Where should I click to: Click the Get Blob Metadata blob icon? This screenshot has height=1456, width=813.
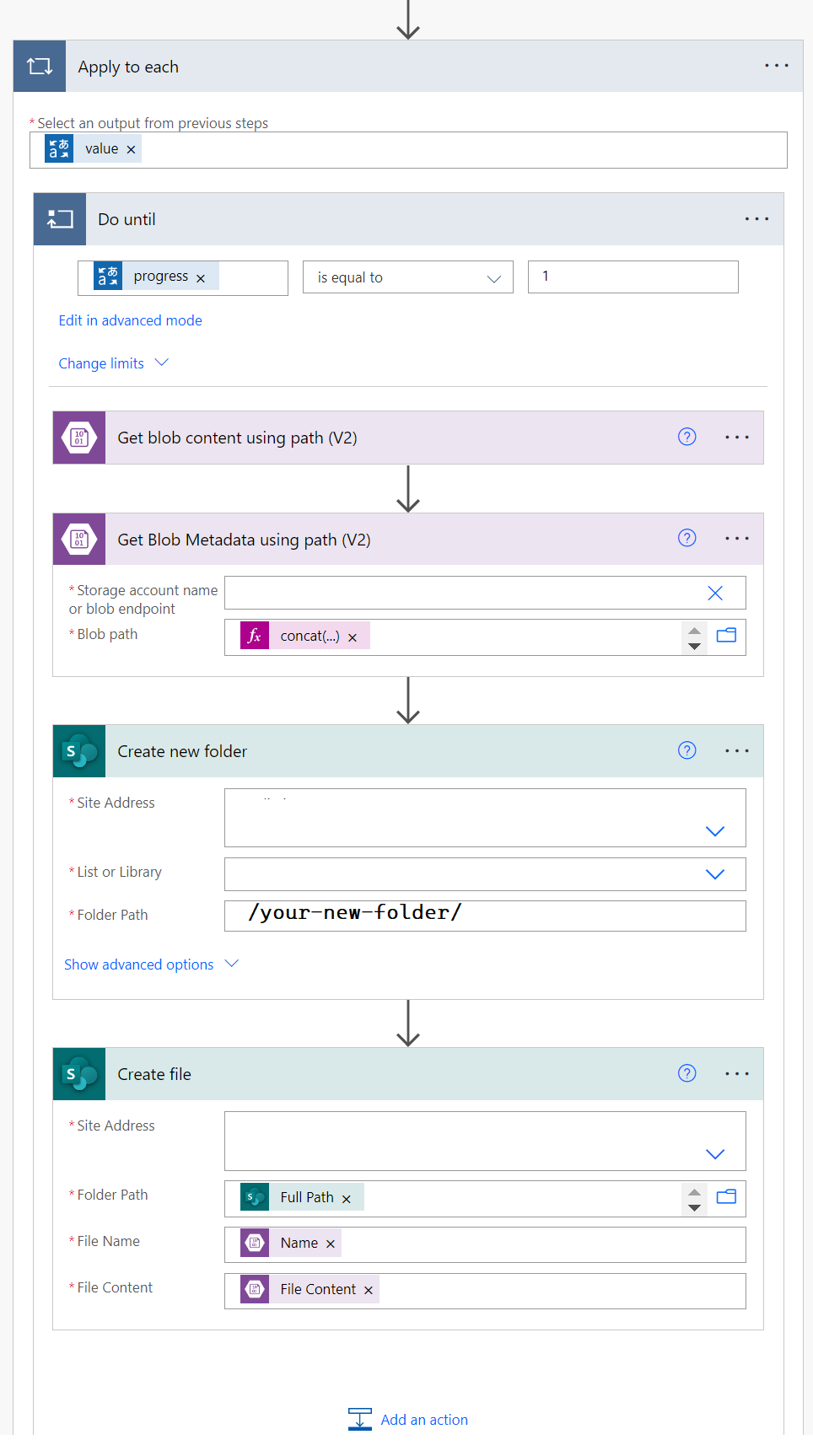(79, 540)
